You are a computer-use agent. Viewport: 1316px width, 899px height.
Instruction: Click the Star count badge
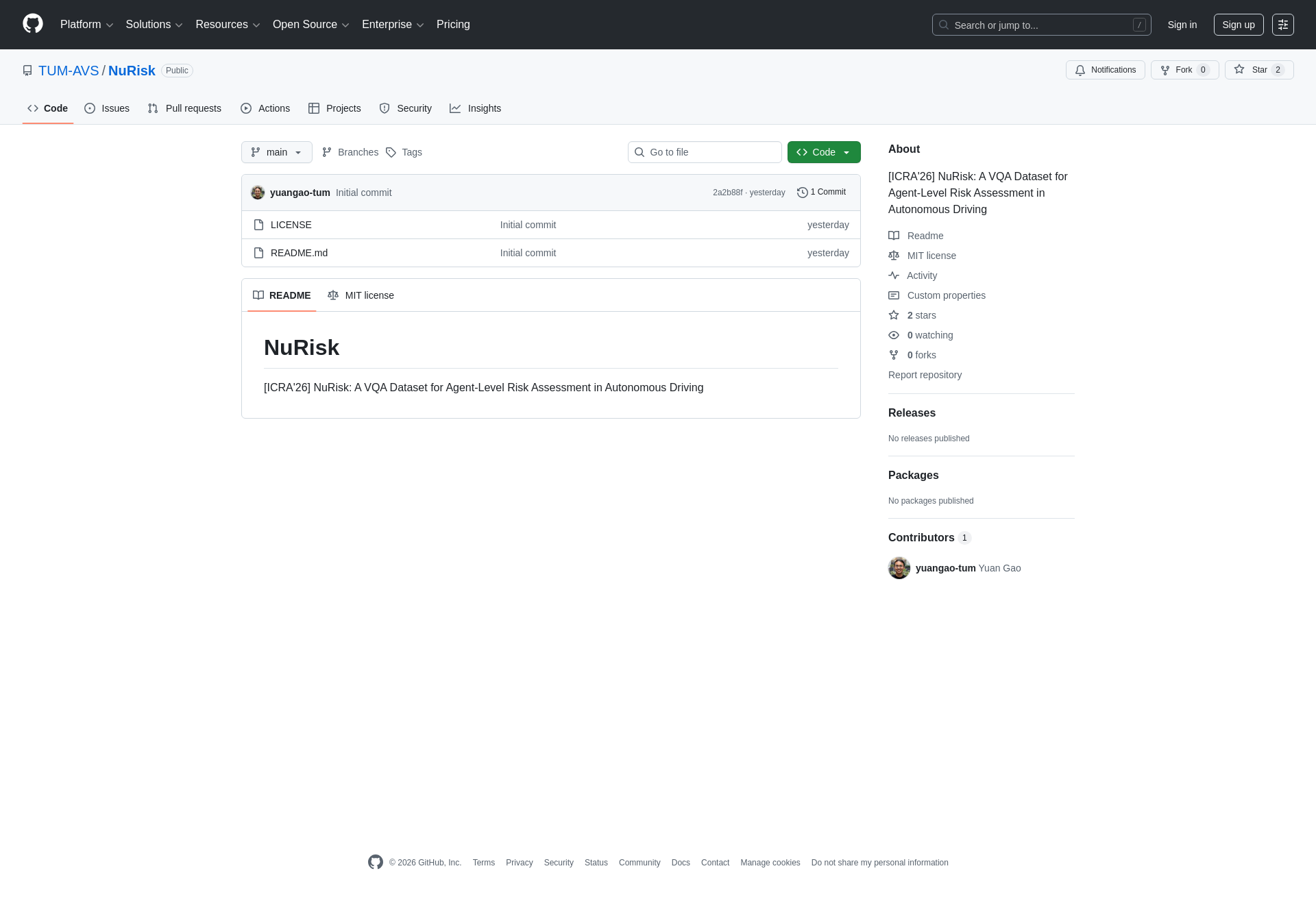click(x=1278, y=70)
